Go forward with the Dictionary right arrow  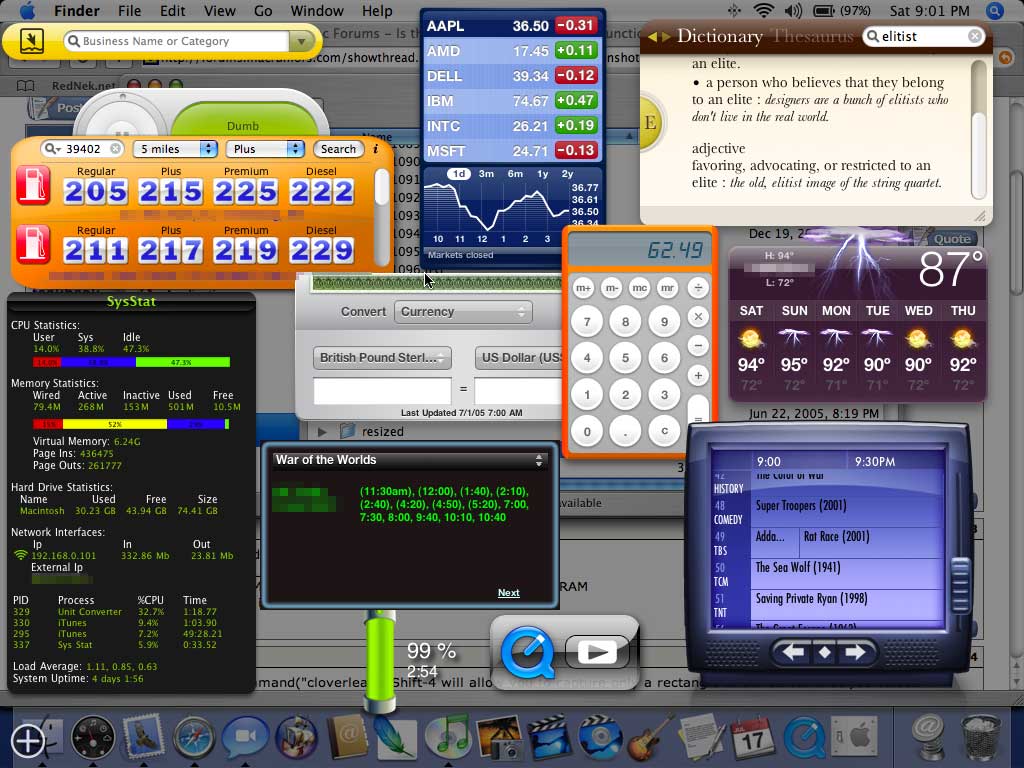point(665,37)
